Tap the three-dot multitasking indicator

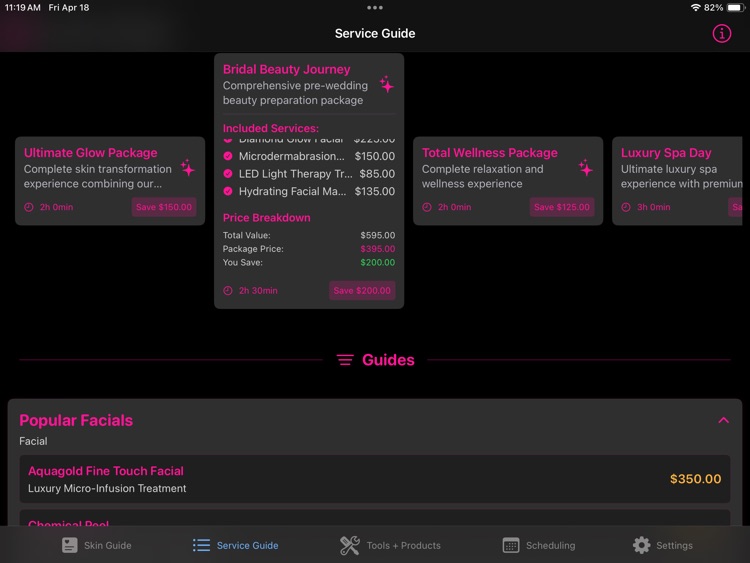(x=375, y=8)
